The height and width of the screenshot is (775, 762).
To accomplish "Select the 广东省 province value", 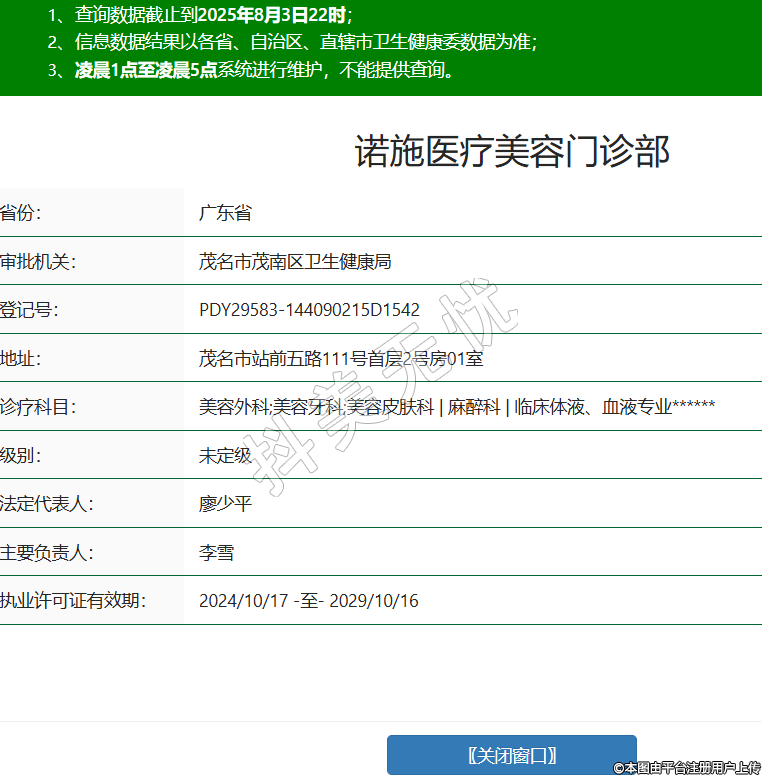I will coord(225,213).
